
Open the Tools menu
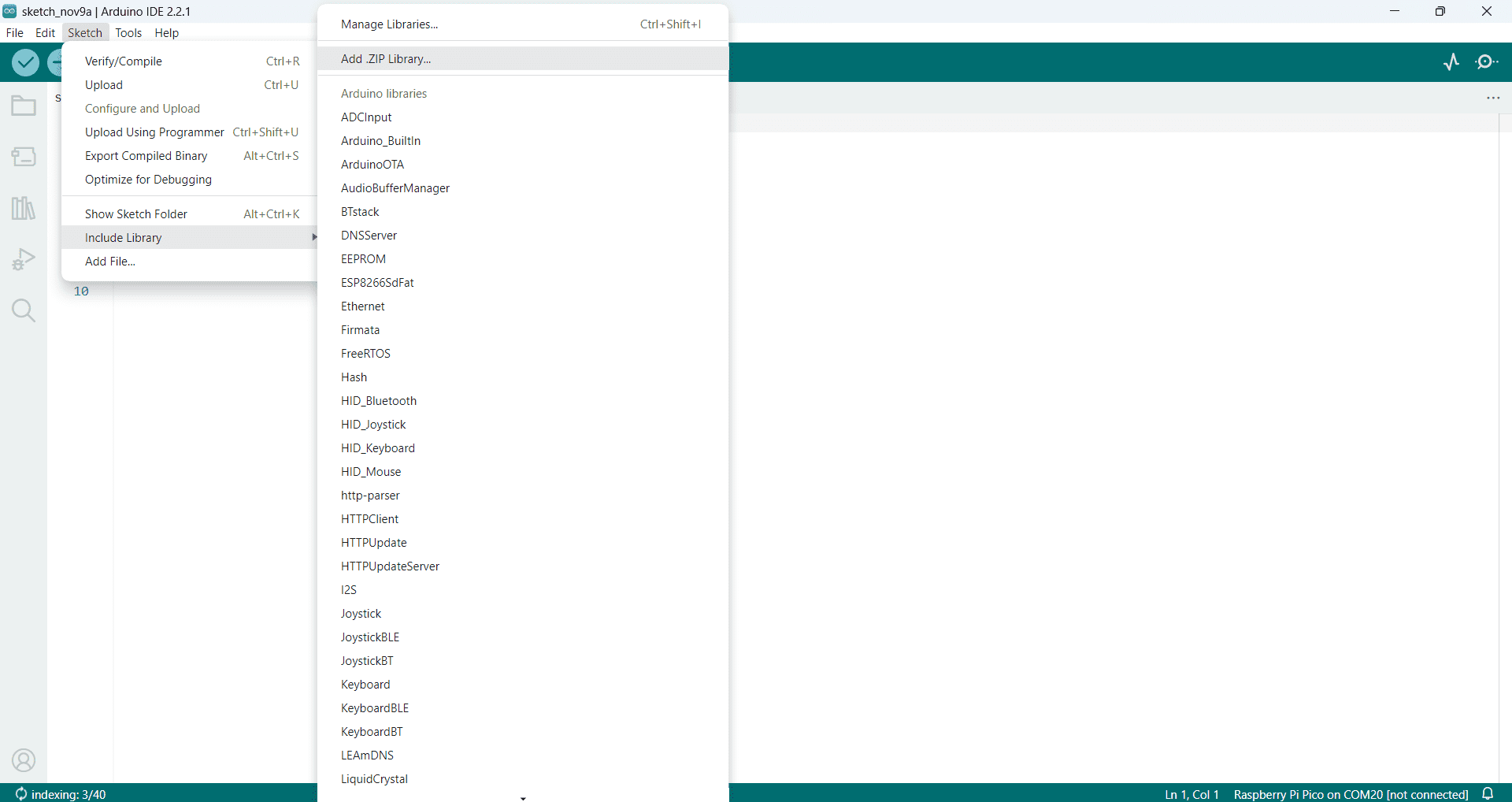[128, 32]
